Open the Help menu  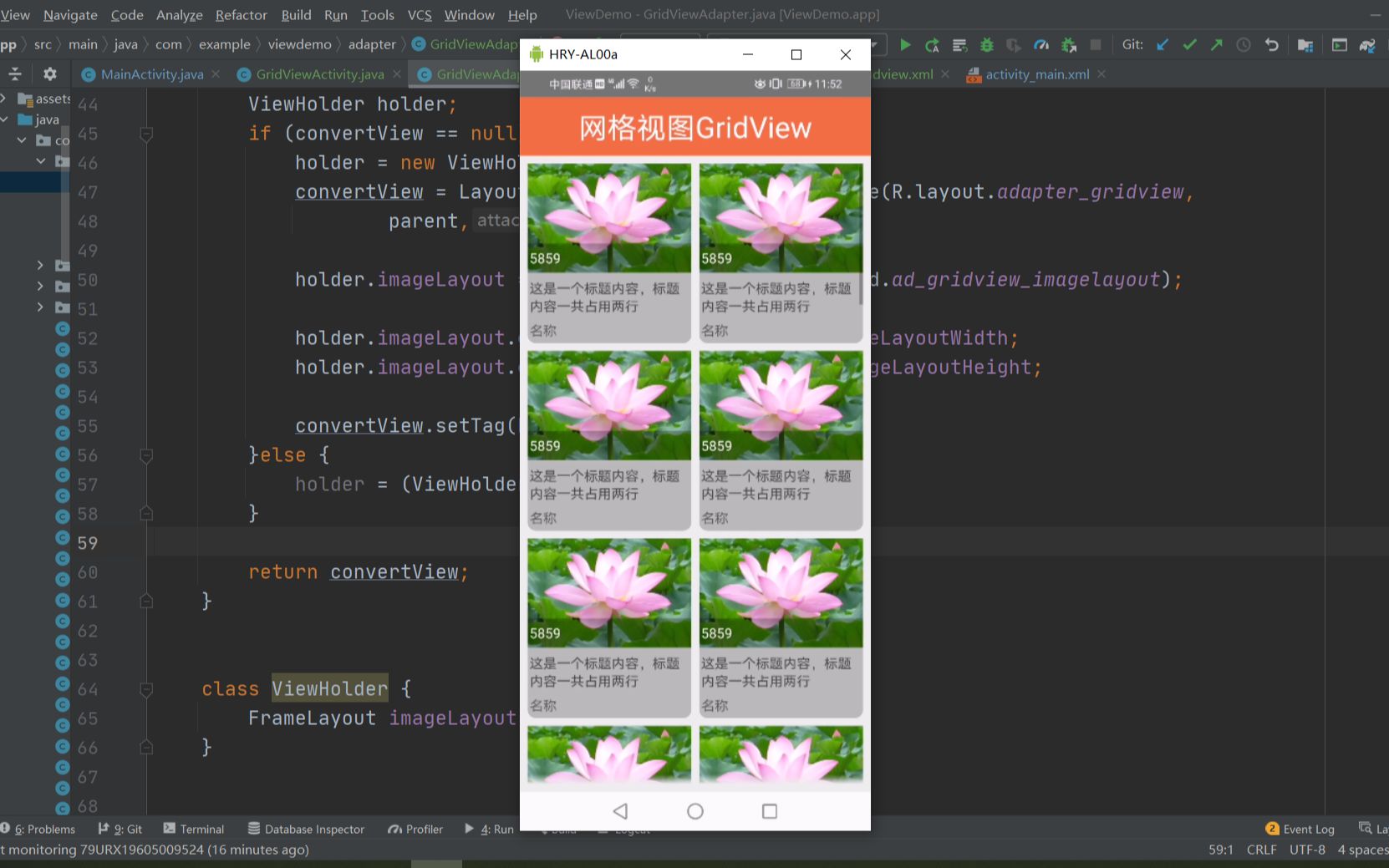[522, 15]
